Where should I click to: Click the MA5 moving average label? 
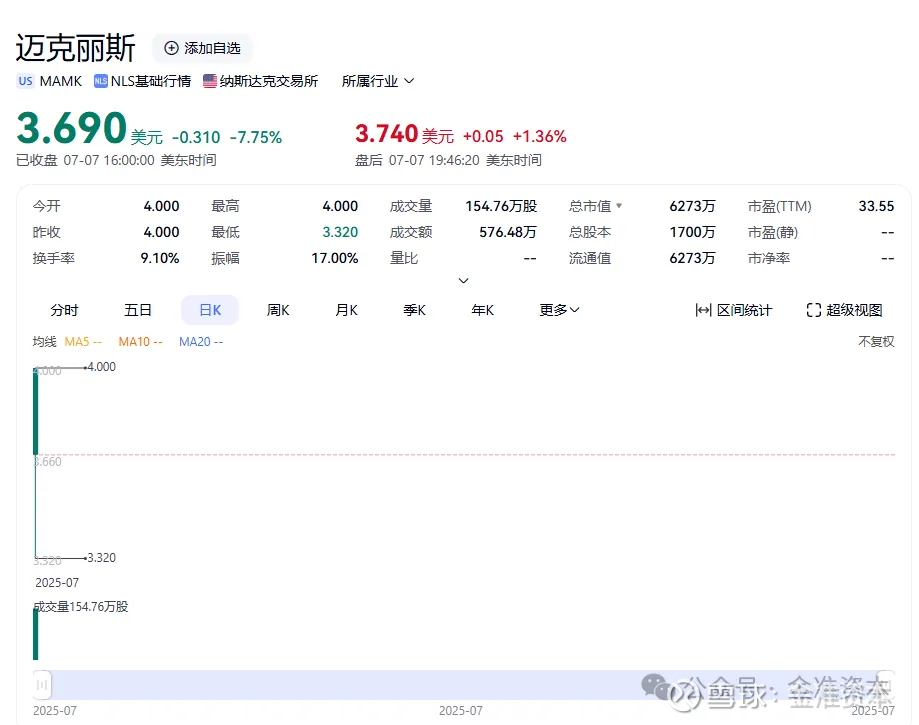pos(83,342)
